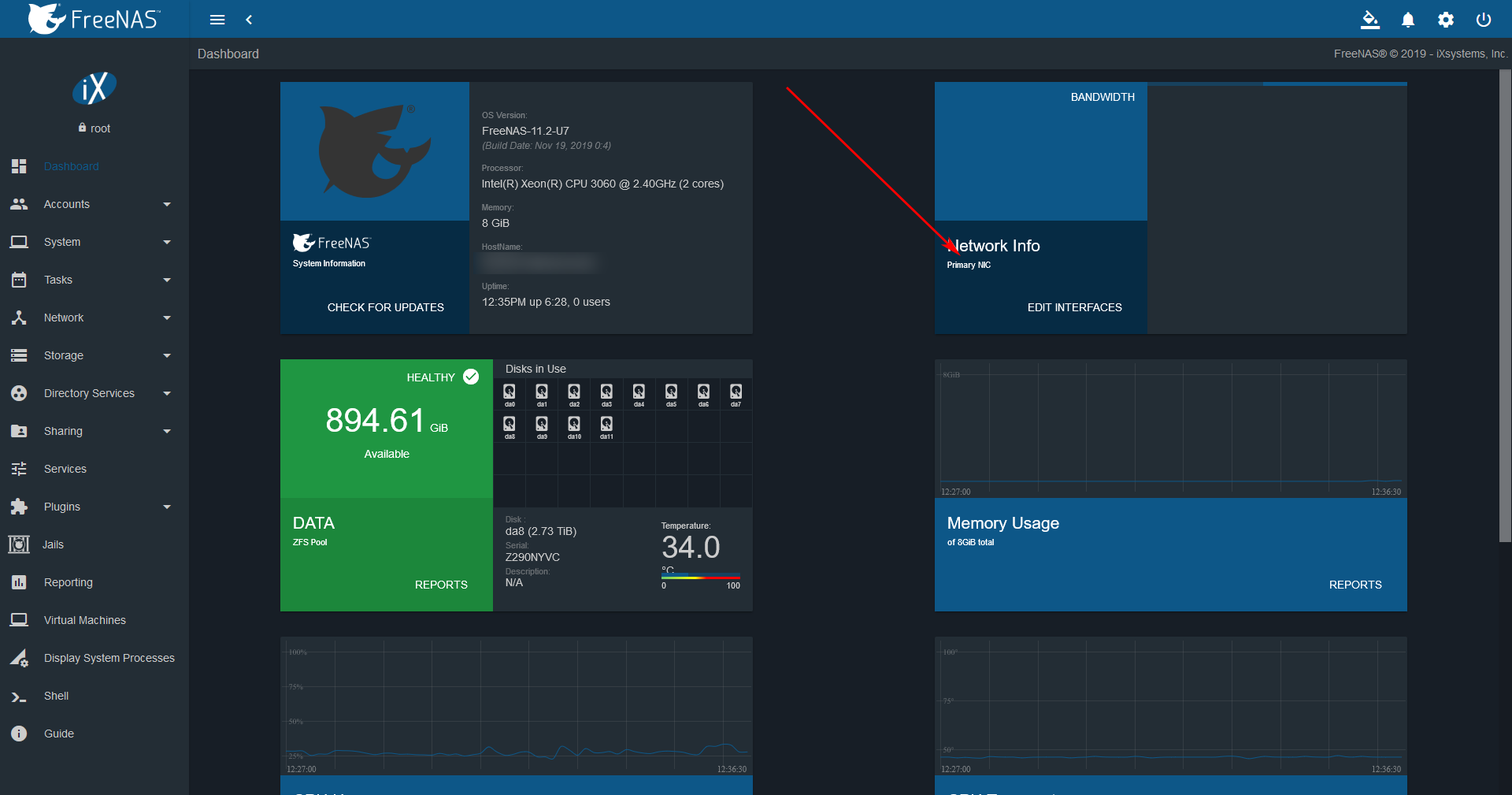
Task: Expand the Network menu arrow
Action: tap(167, 318)
